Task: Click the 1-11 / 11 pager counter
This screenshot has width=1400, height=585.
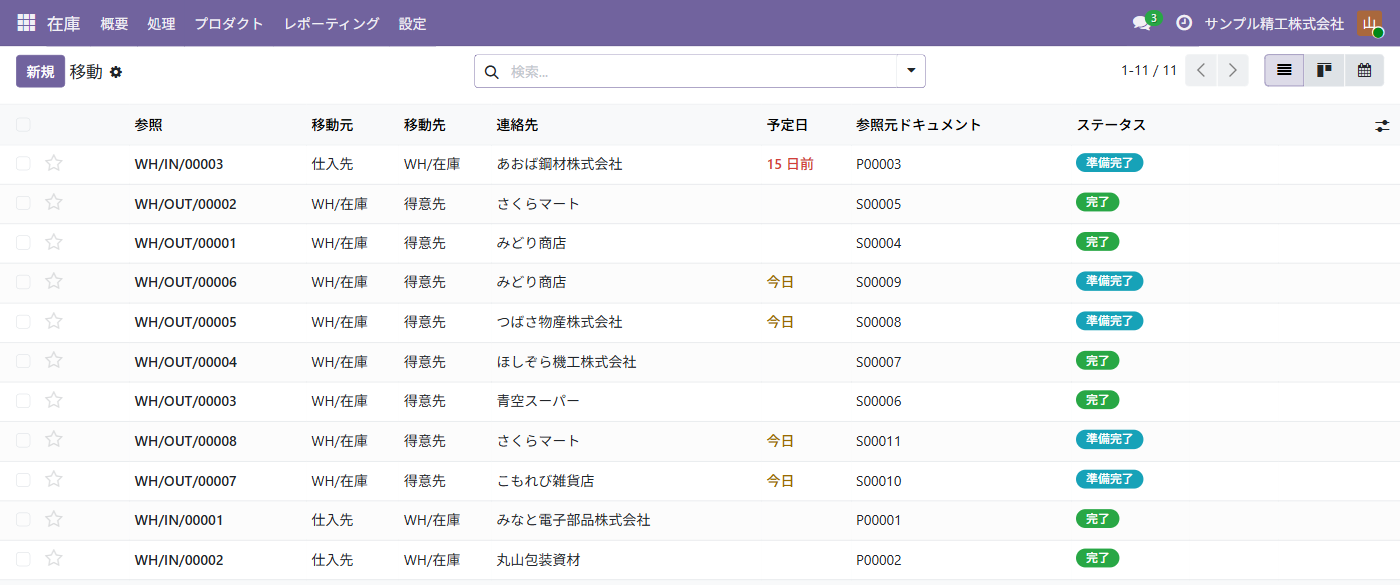Action: [x=1149, y=71]
